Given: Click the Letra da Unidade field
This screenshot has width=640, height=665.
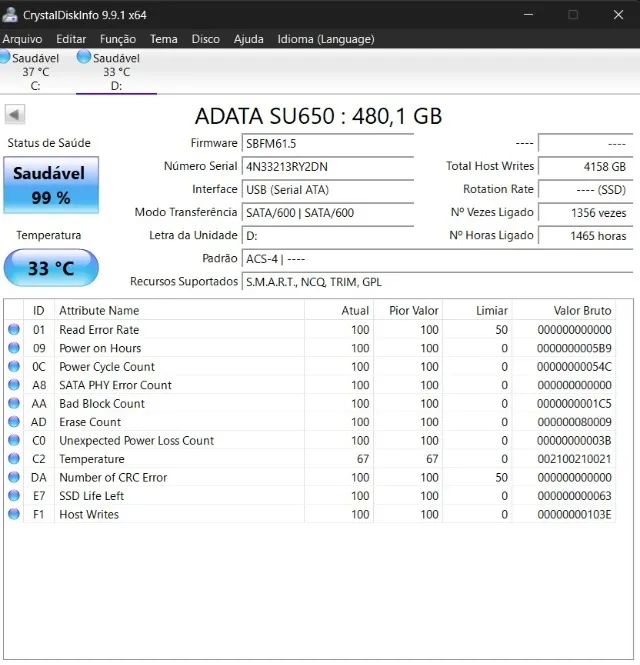Looking at the screenshot, I should pyautogui.click(x=327, y=236).
